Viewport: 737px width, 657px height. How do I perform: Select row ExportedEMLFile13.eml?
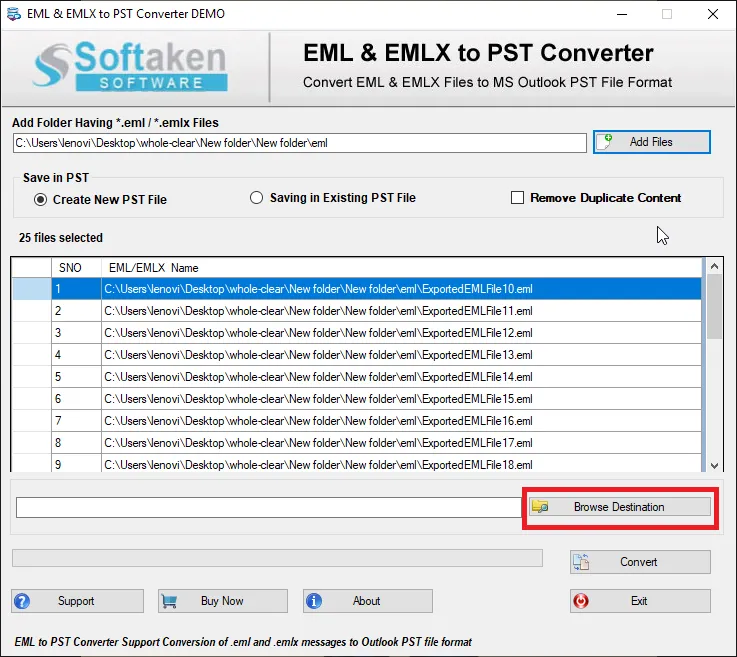click(x=401, y=355)
